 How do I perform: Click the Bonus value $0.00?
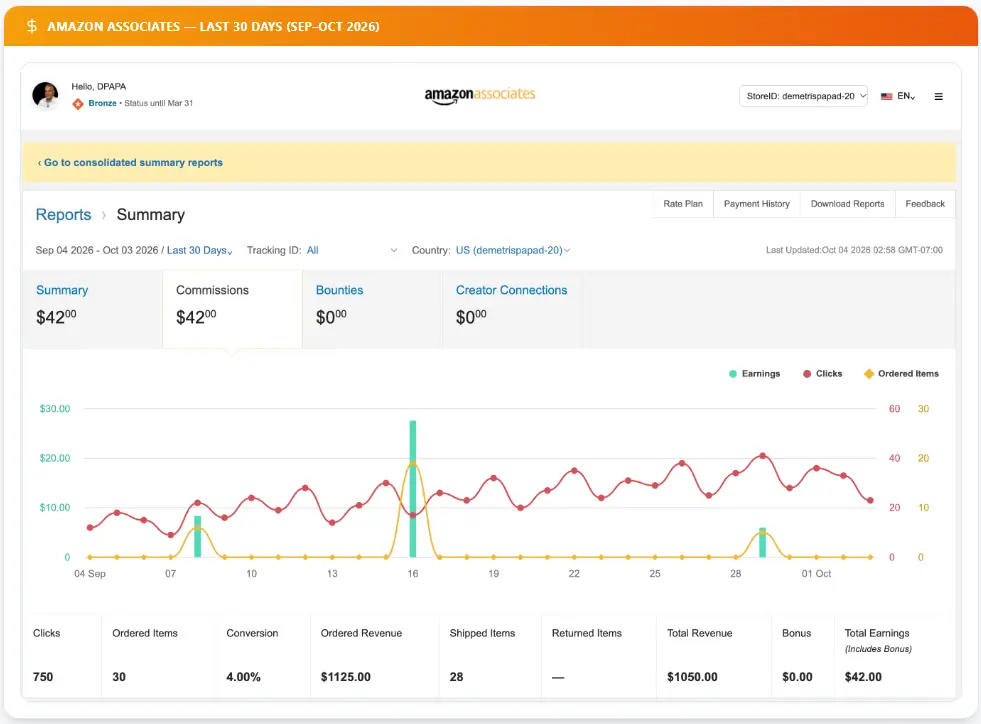pyautogui.click(x=797, y=677)
